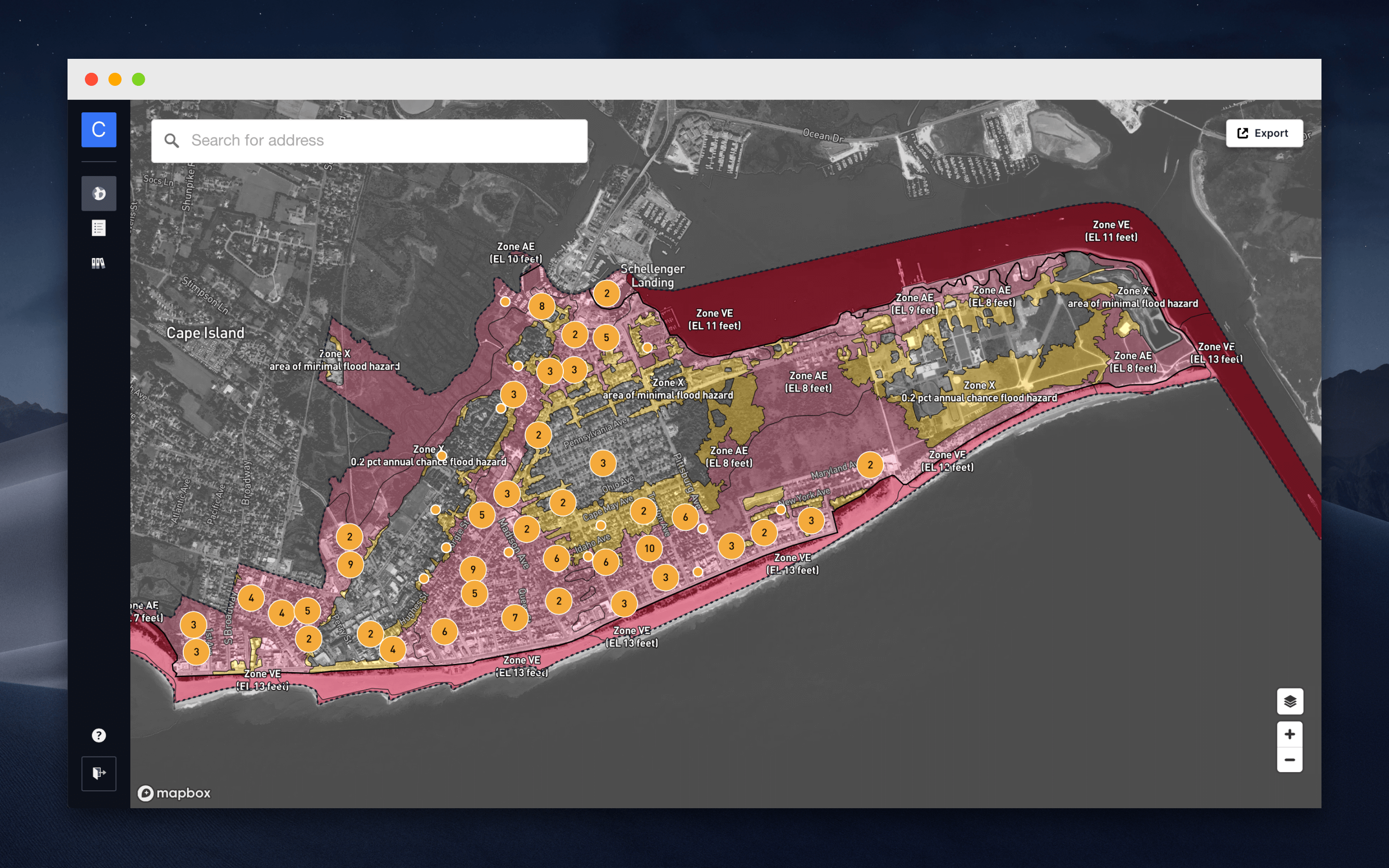Click the Export button
Viewport: 1389px width, 868px height.
[x=1265, y=133]
